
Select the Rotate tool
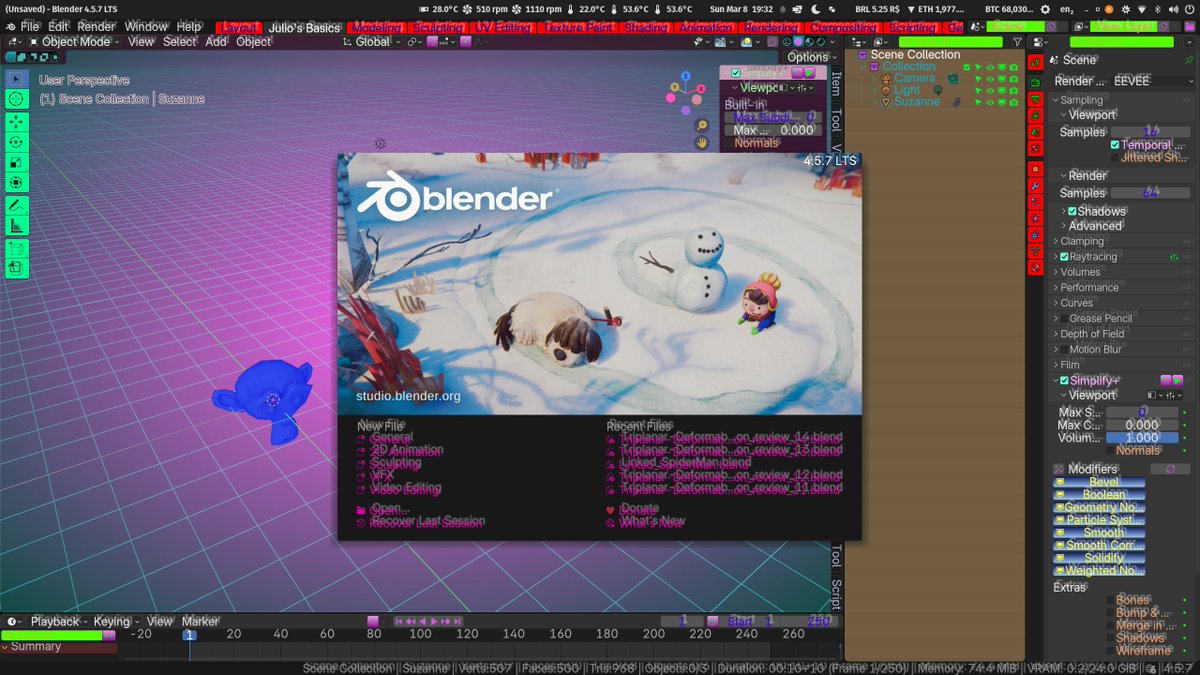tap(16, 142)
